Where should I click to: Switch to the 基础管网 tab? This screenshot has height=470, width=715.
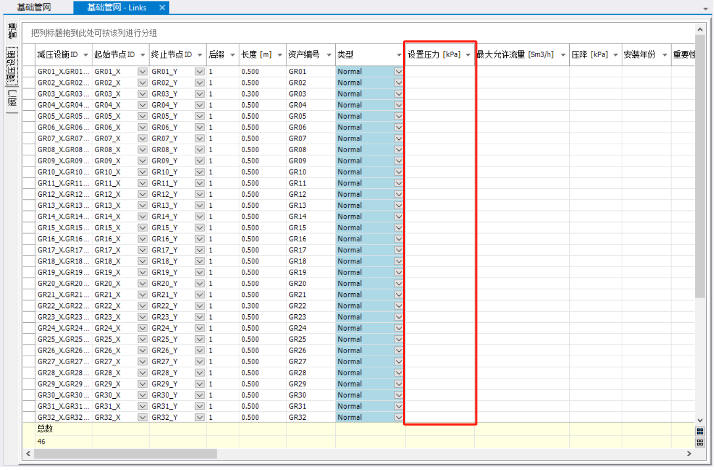(34, 7)
